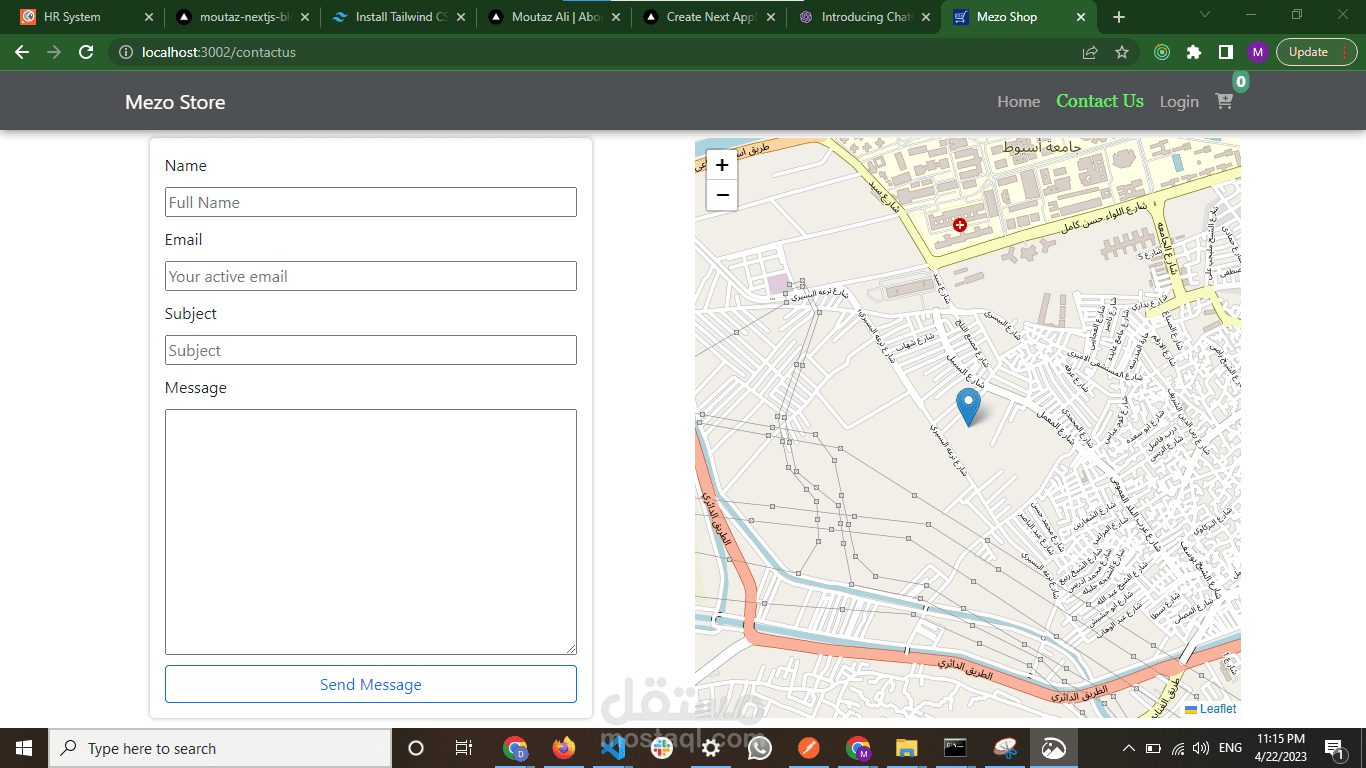Viewport: 1366px width, 768px height.
Task: View site information icon in address bar
Action: click(x=126, y=52)
